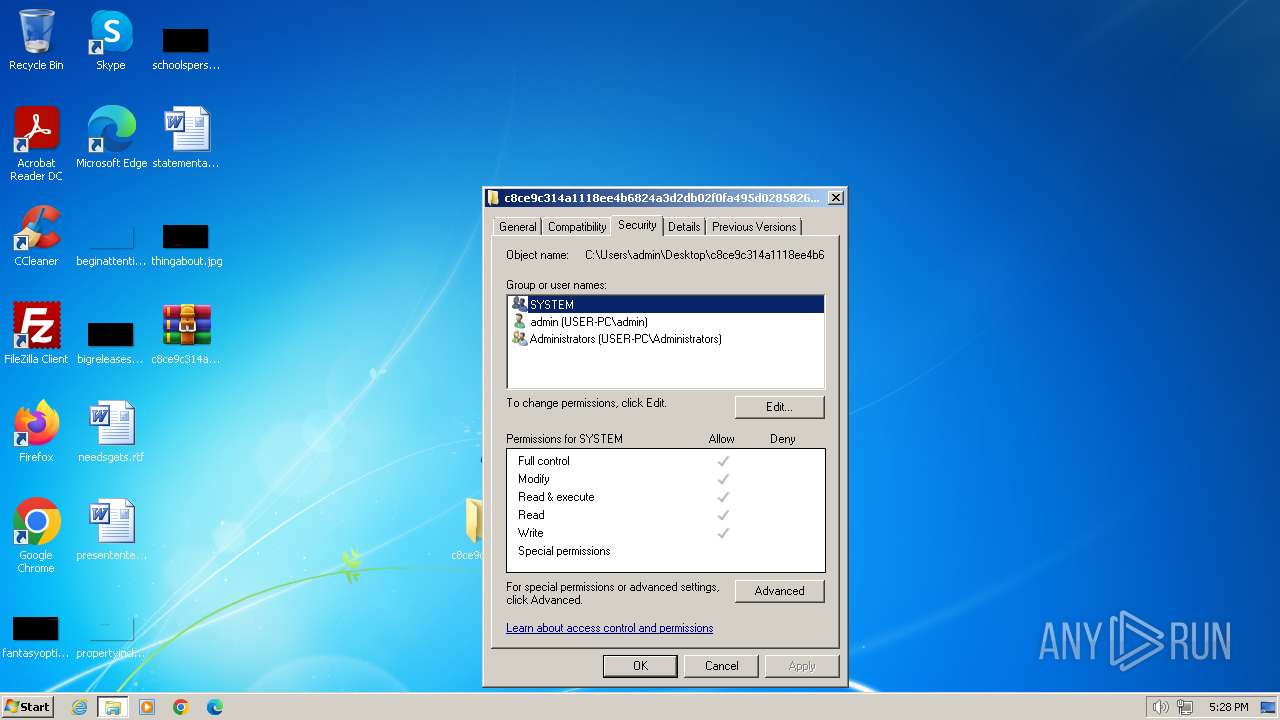
Task: Open CCleaner desktop shortcut
Action: [36, 236]
